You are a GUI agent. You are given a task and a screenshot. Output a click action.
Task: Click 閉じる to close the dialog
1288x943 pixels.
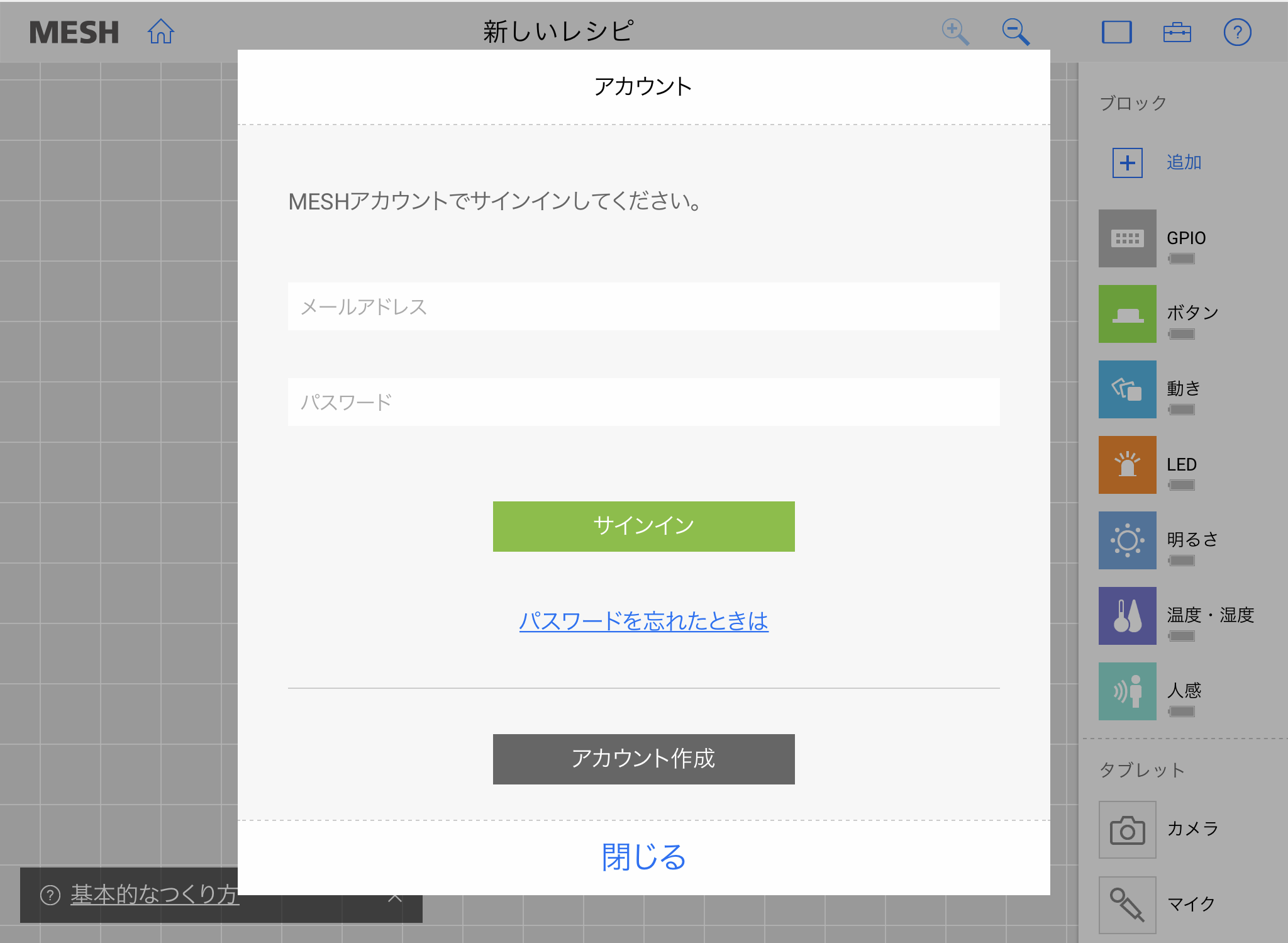tap(644, 857)
